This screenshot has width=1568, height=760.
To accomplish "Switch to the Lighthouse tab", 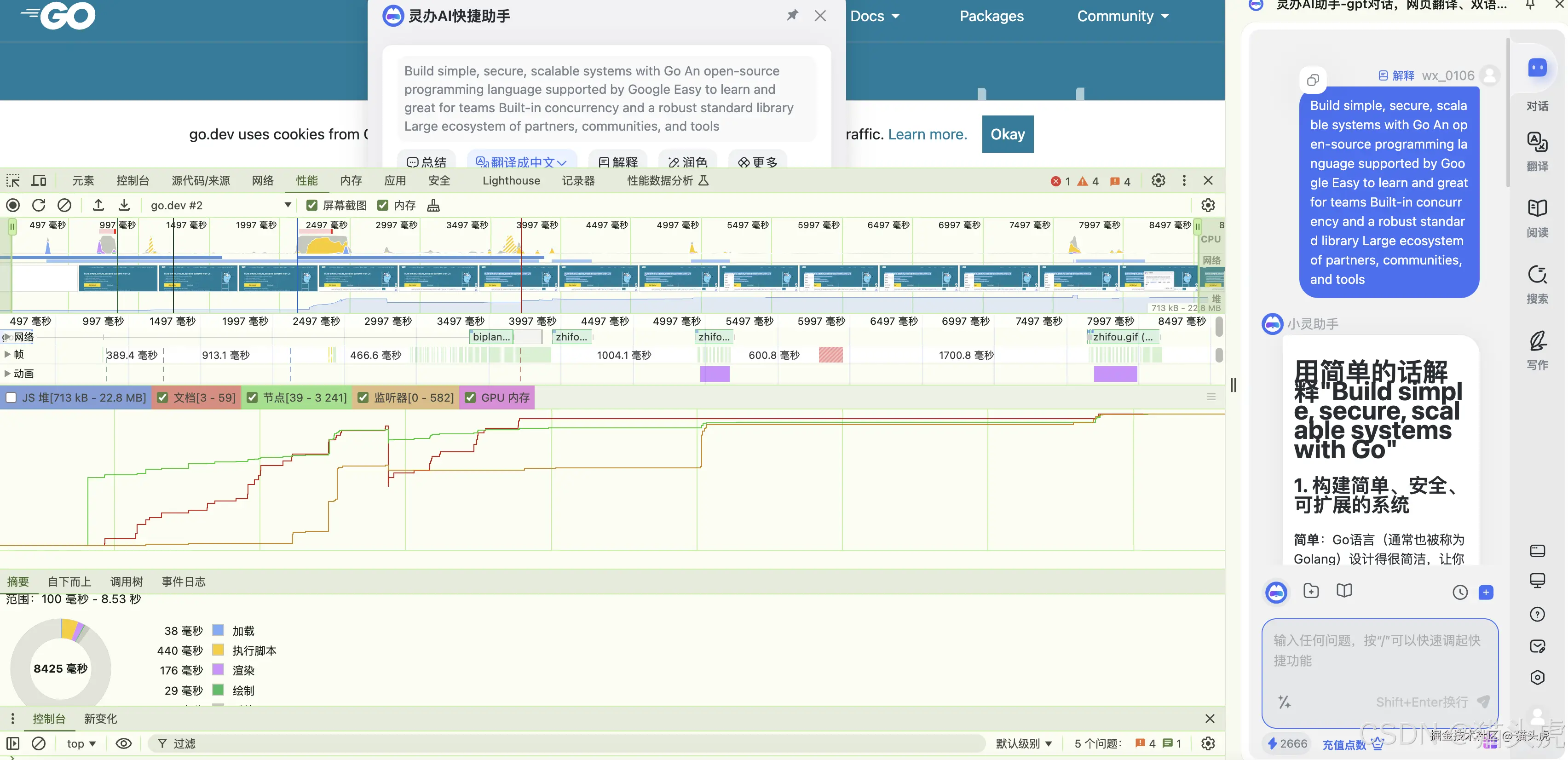I will point(511,180).
